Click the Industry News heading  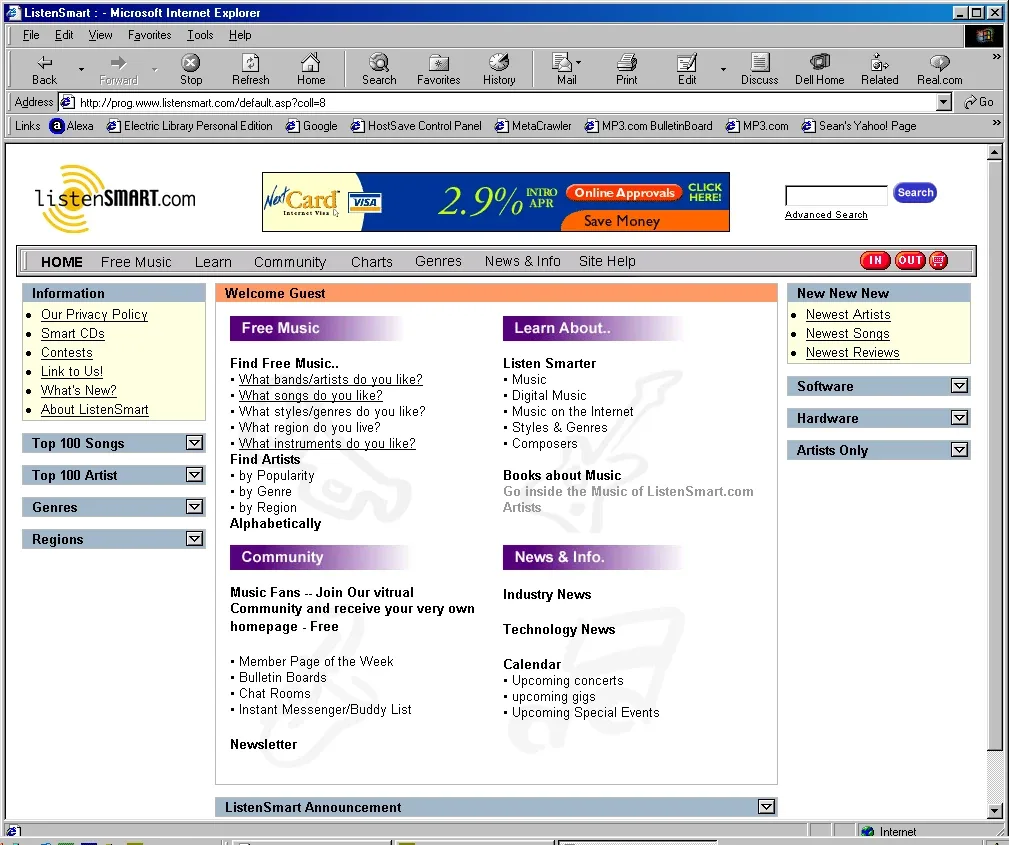(x=547, y=595)
